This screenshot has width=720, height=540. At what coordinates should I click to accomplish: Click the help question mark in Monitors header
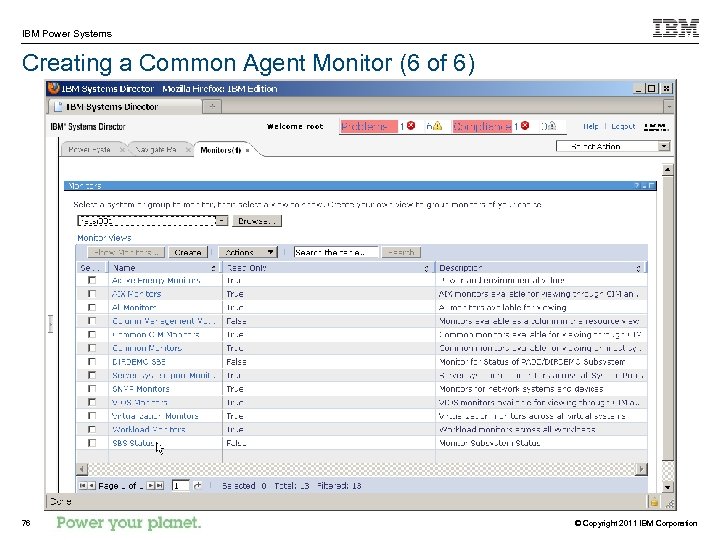[x=636, y=186]
